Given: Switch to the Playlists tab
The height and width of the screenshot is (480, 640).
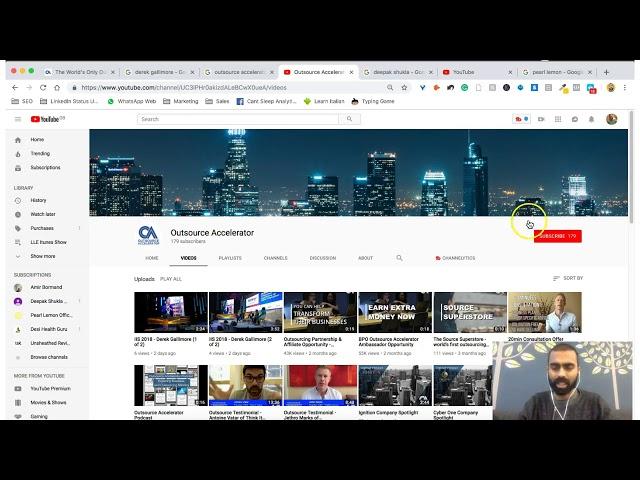Looking at the screenshot, I should (230, 258).
